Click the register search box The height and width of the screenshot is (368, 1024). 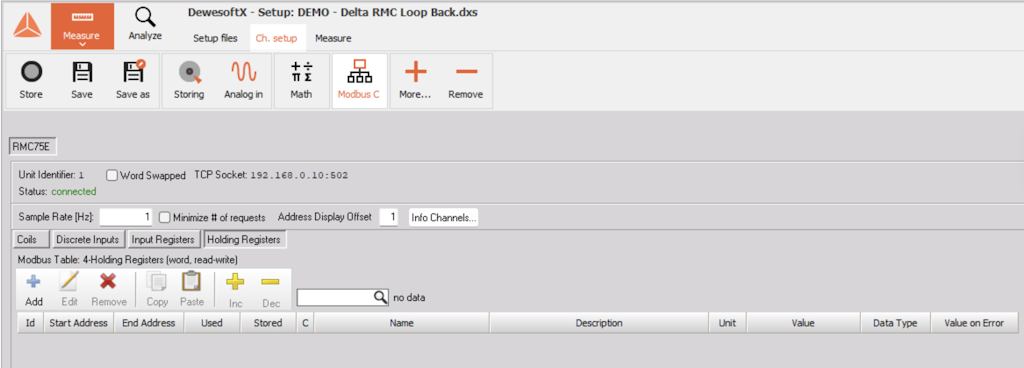click(x=343, y=298)
